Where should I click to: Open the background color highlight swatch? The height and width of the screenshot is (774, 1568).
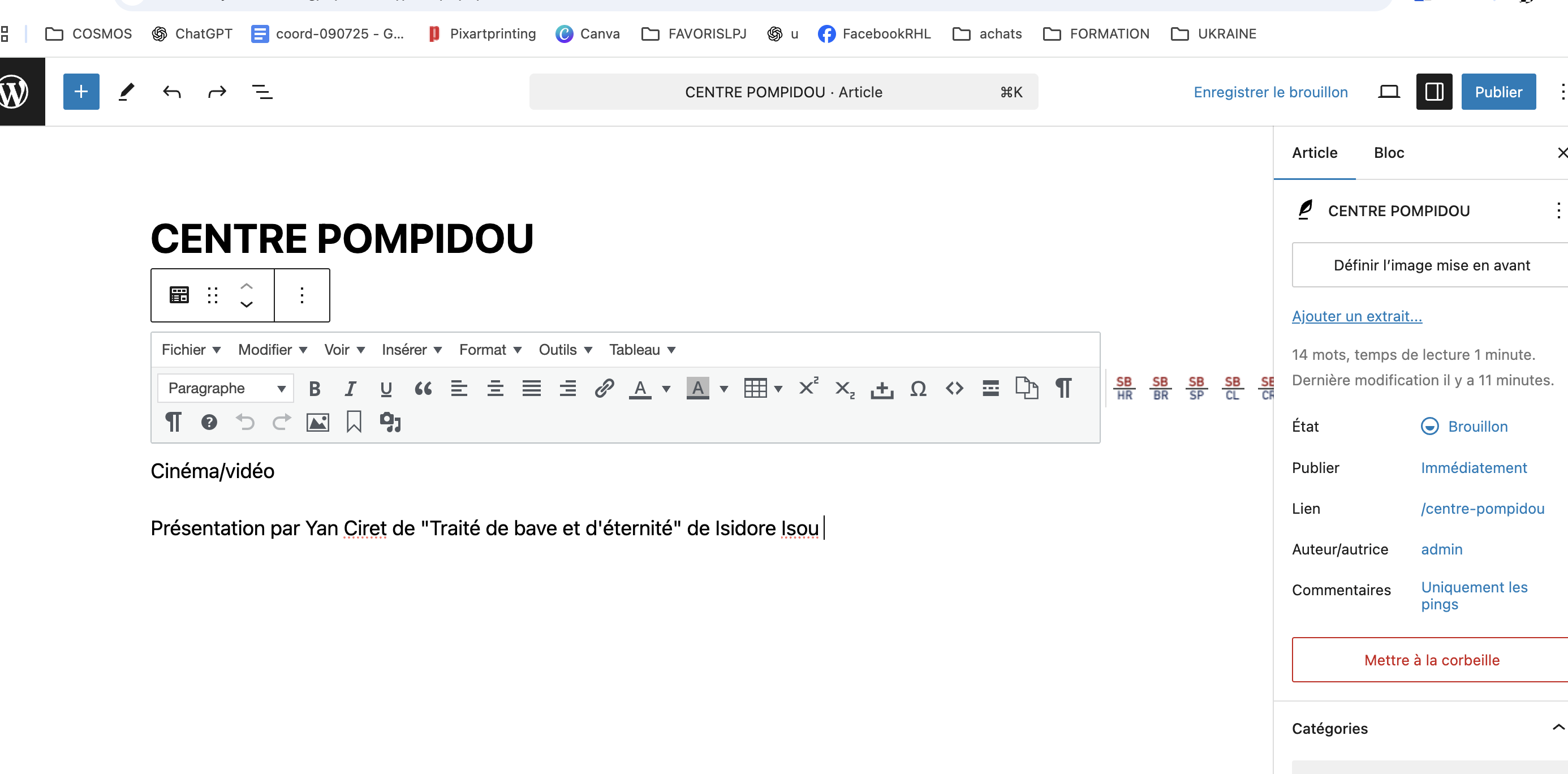(x=697, y=388)
